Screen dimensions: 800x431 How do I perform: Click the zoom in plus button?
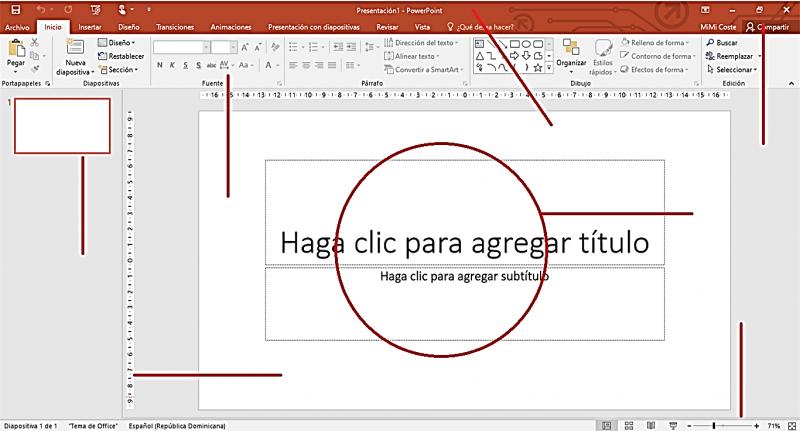pos(757,425)
